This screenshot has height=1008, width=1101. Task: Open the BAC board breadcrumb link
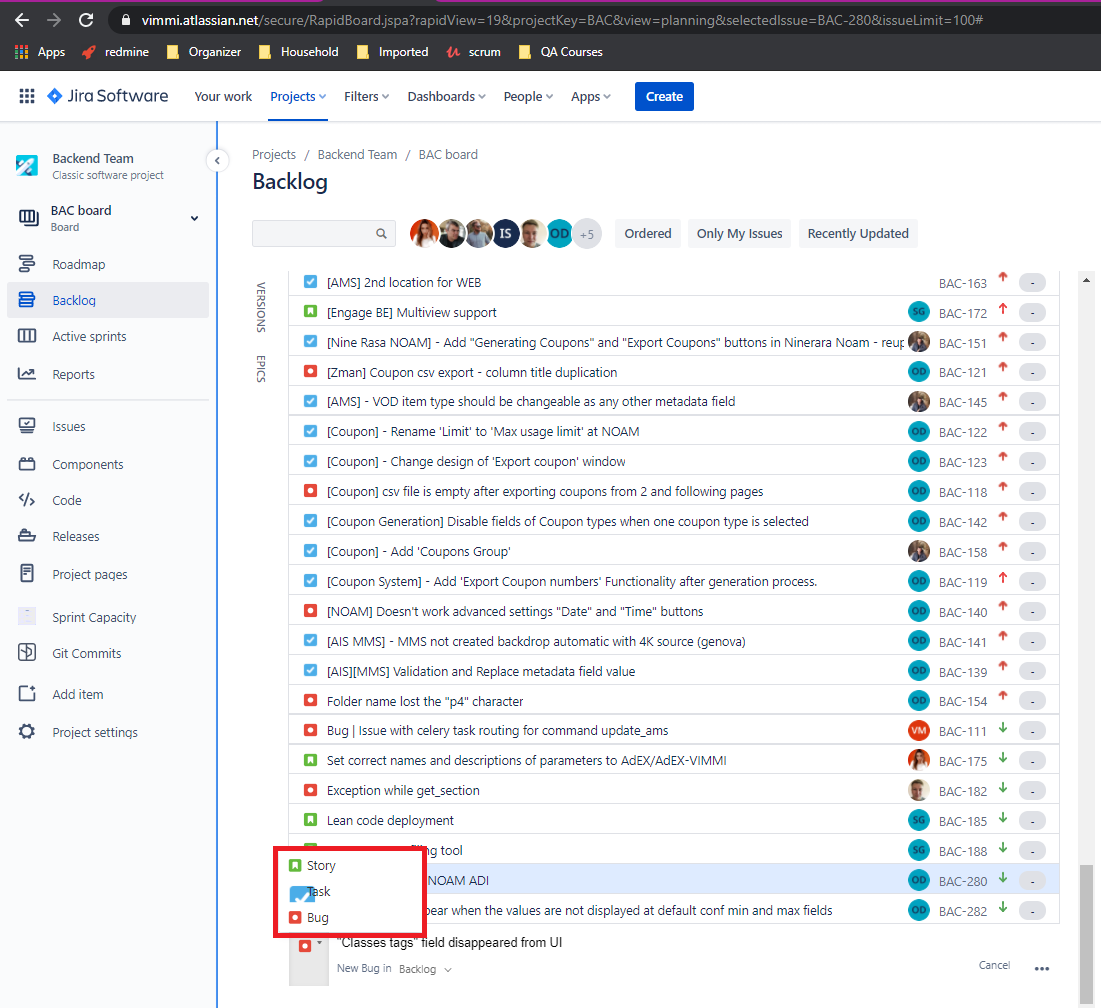pos(448,154)
